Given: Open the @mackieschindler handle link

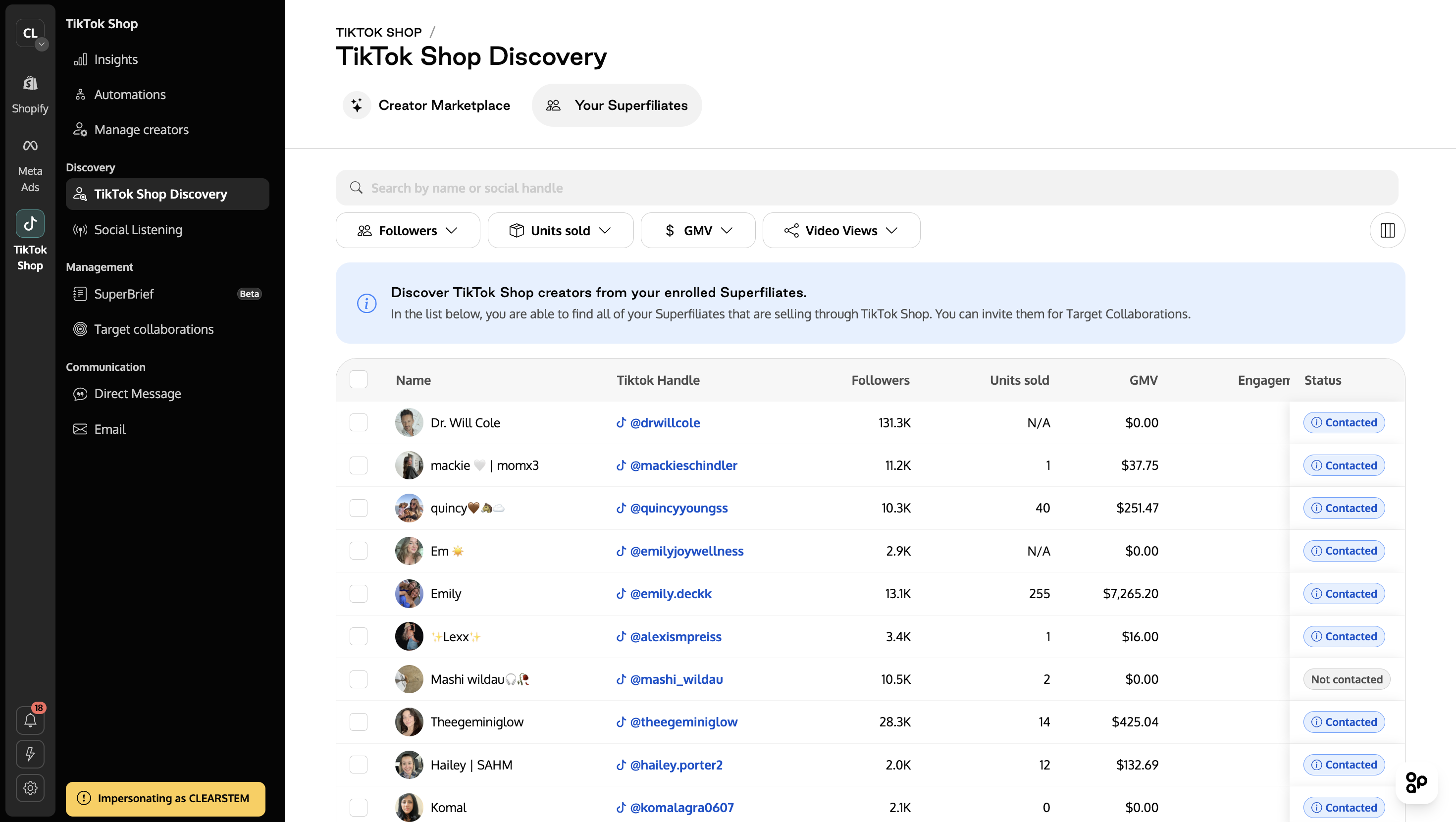Looking at the screenshot, I should tap(683, 465).
